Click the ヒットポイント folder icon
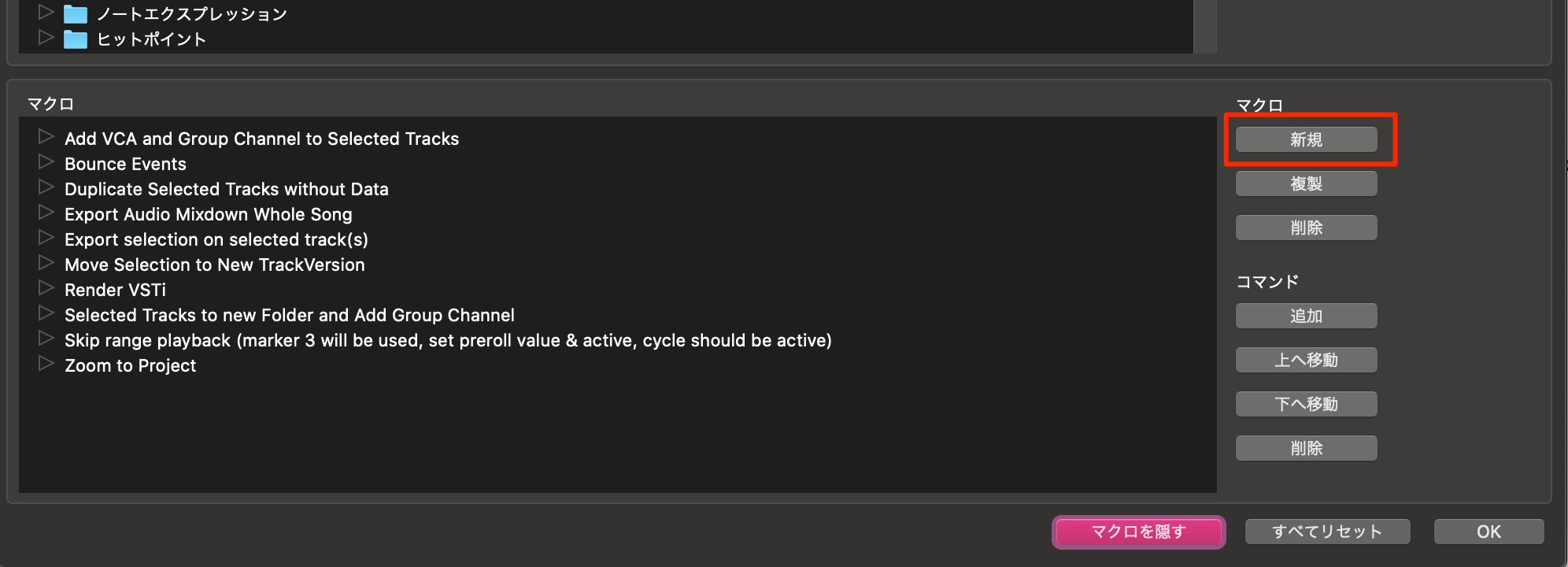Screen dimensions: 1568x567 click(x=76, y=39)
